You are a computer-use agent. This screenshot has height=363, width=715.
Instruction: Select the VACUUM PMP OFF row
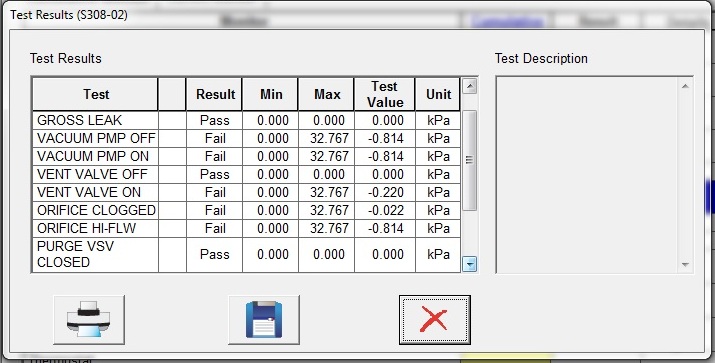click(x=246, y=139)
